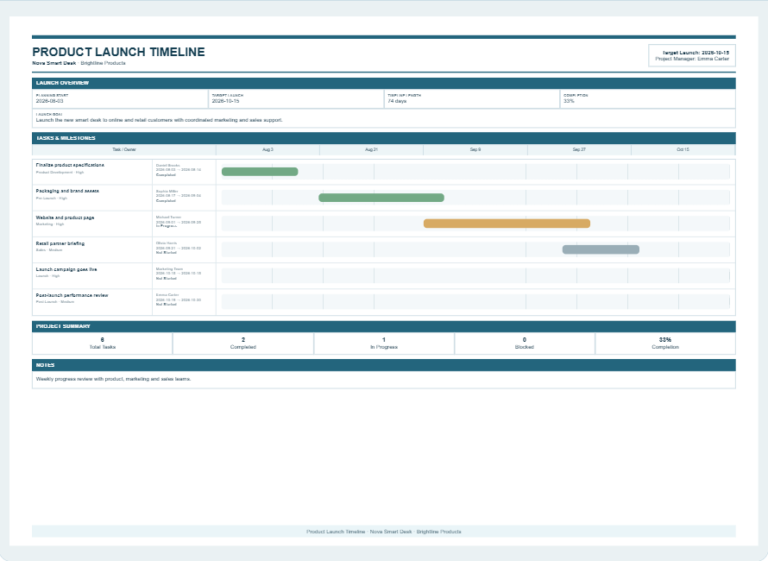Click the 'PROJECT SUMMARY' section header

pos(384,326)
